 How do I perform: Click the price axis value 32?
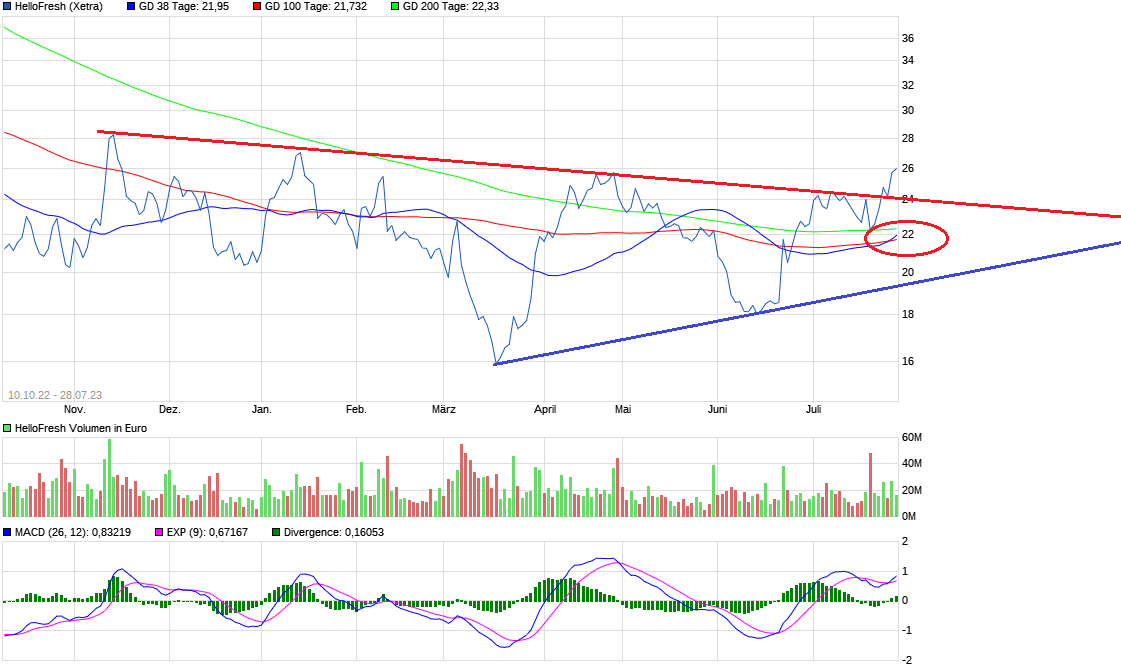907,85
